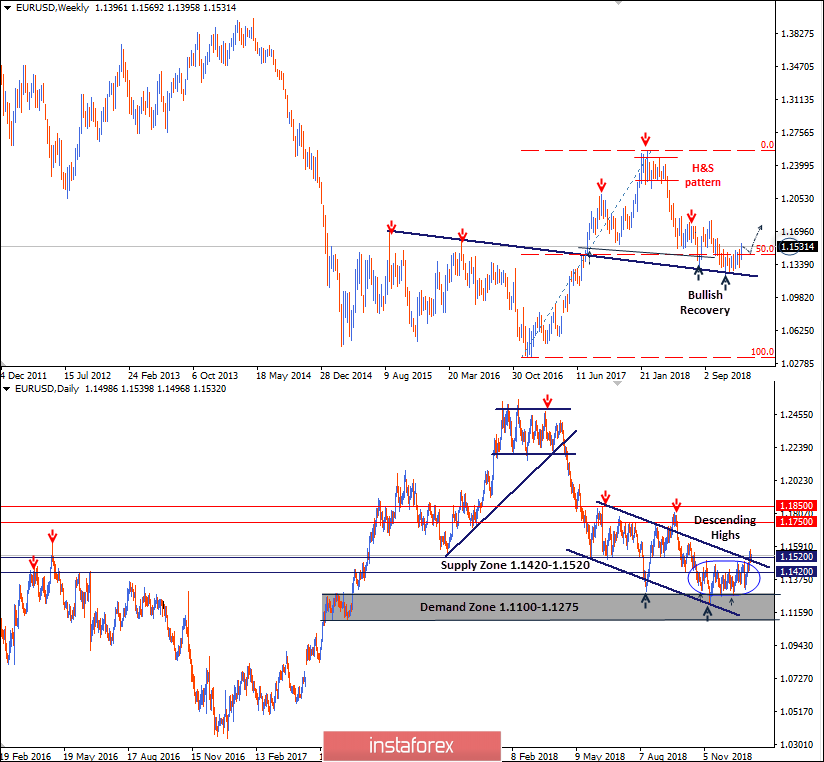Click the Supply Zone 1.1420-1.1520 label
The width and height of the screenshot is (824, 762).
click(513, 565)
